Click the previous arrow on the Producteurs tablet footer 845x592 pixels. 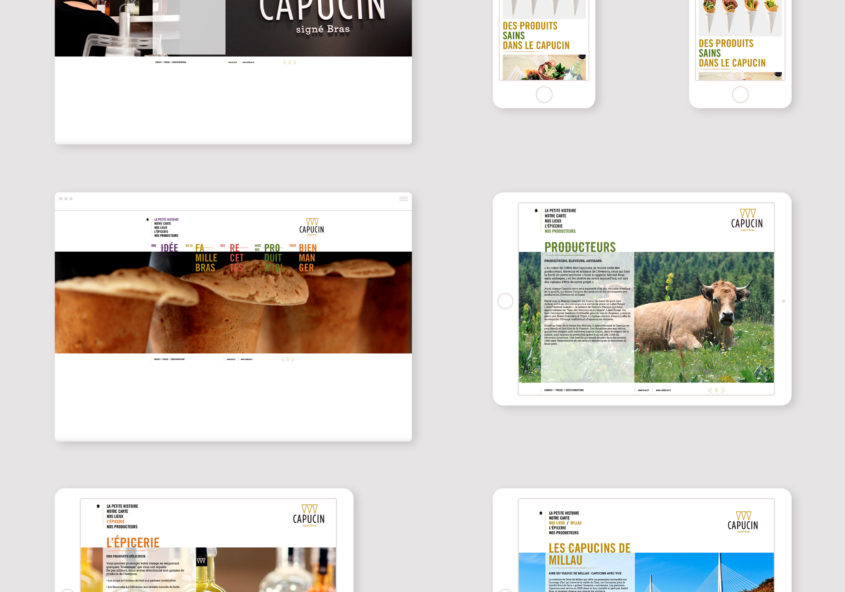tap(710, 390)
